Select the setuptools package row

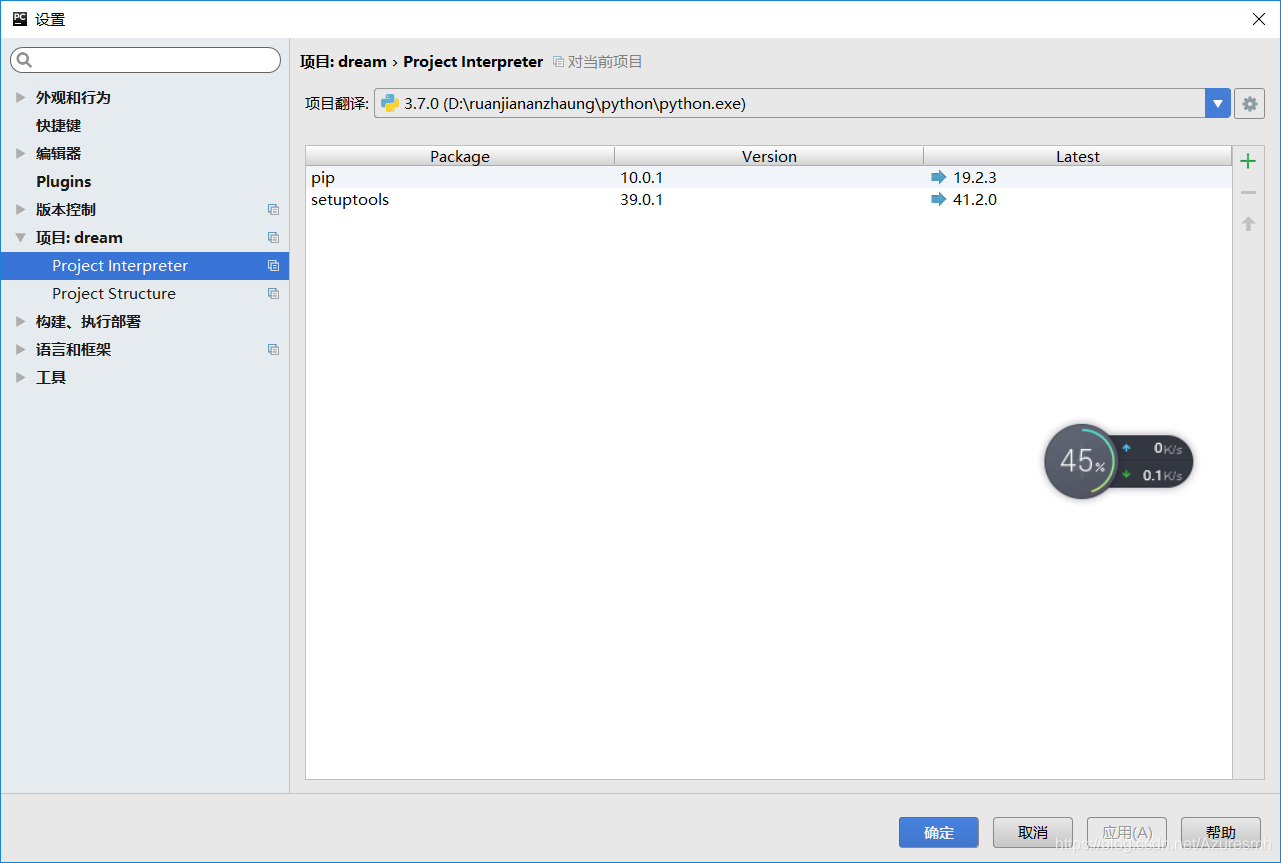(x=769, y=199)
